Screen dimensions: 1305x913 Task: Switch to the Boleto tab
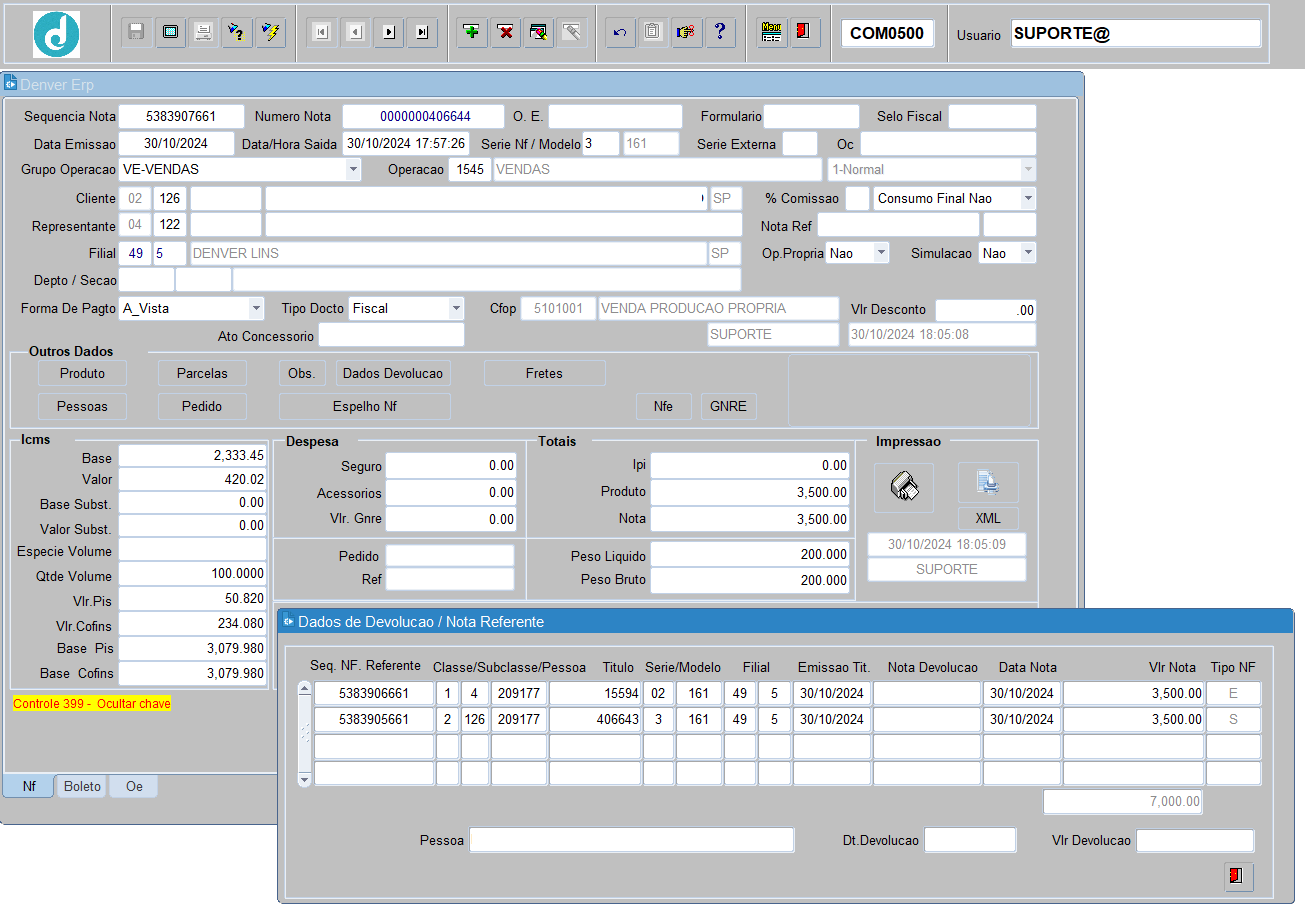(82, 786)
